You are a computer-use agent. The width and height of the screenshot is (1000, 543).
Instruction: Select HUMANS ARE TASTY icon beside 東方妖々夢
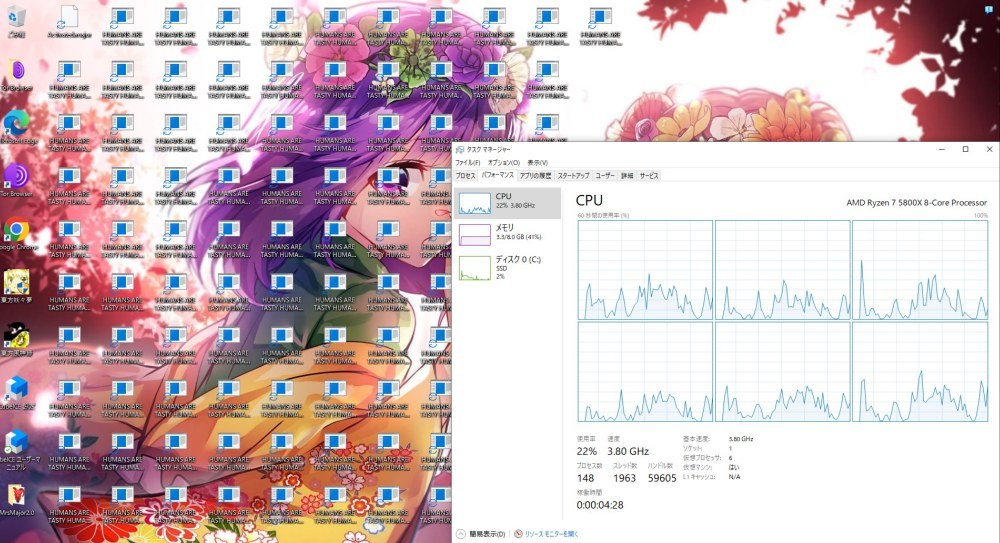[x=69, y=292]
